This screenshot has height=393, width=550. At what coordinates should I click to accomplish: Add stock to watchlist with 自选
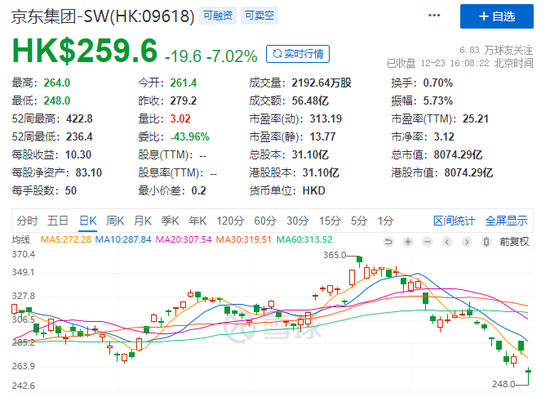[497, 16]
